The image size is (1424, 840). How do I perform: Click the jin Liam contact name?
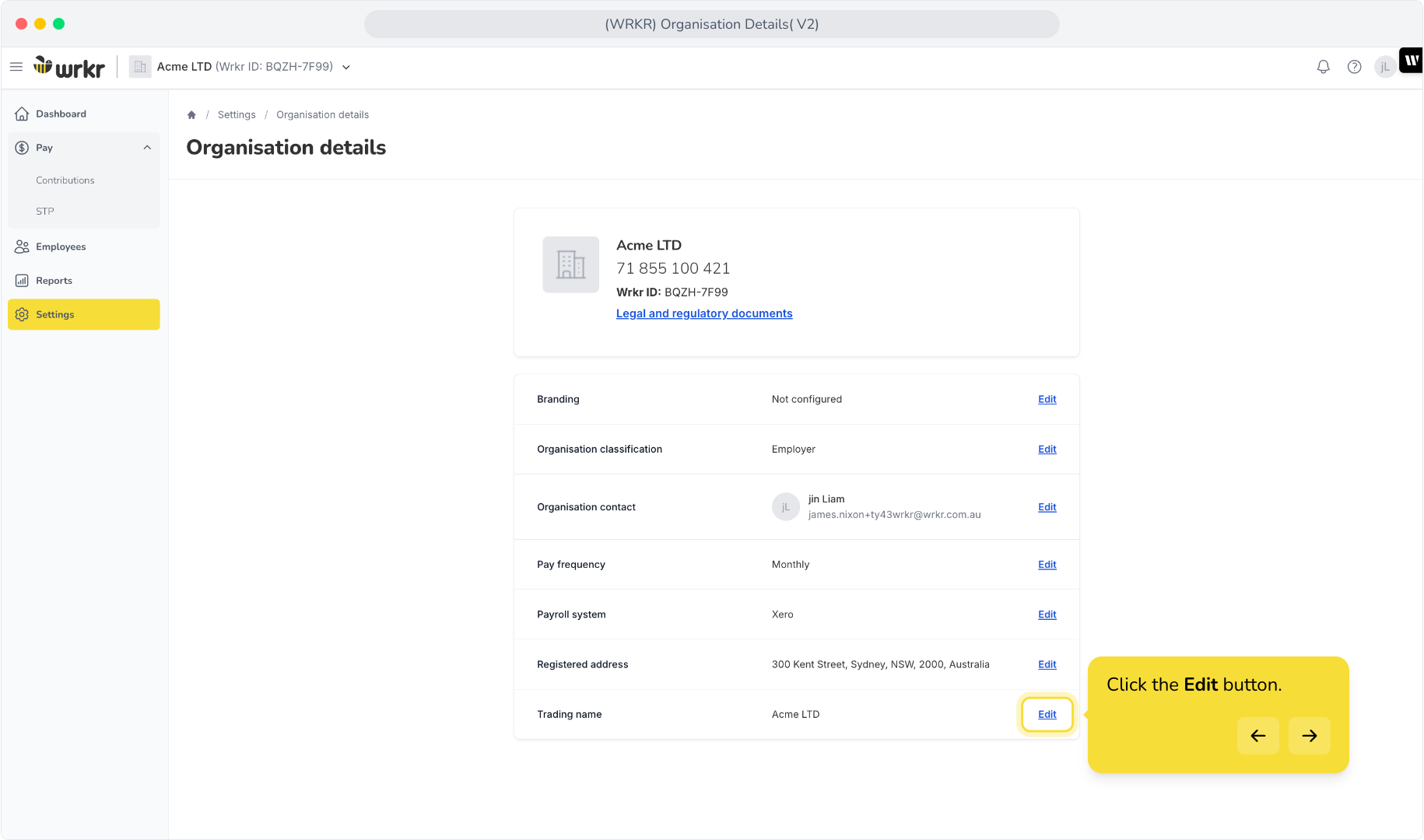click(826, 499)
